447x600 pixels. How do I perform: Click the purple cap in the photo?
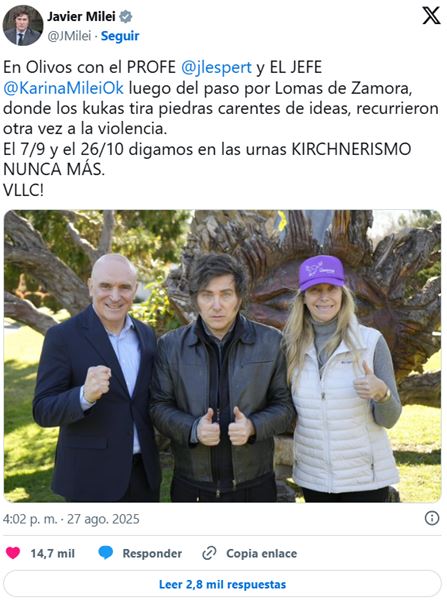pyautogui.click(x=321, y=273)
